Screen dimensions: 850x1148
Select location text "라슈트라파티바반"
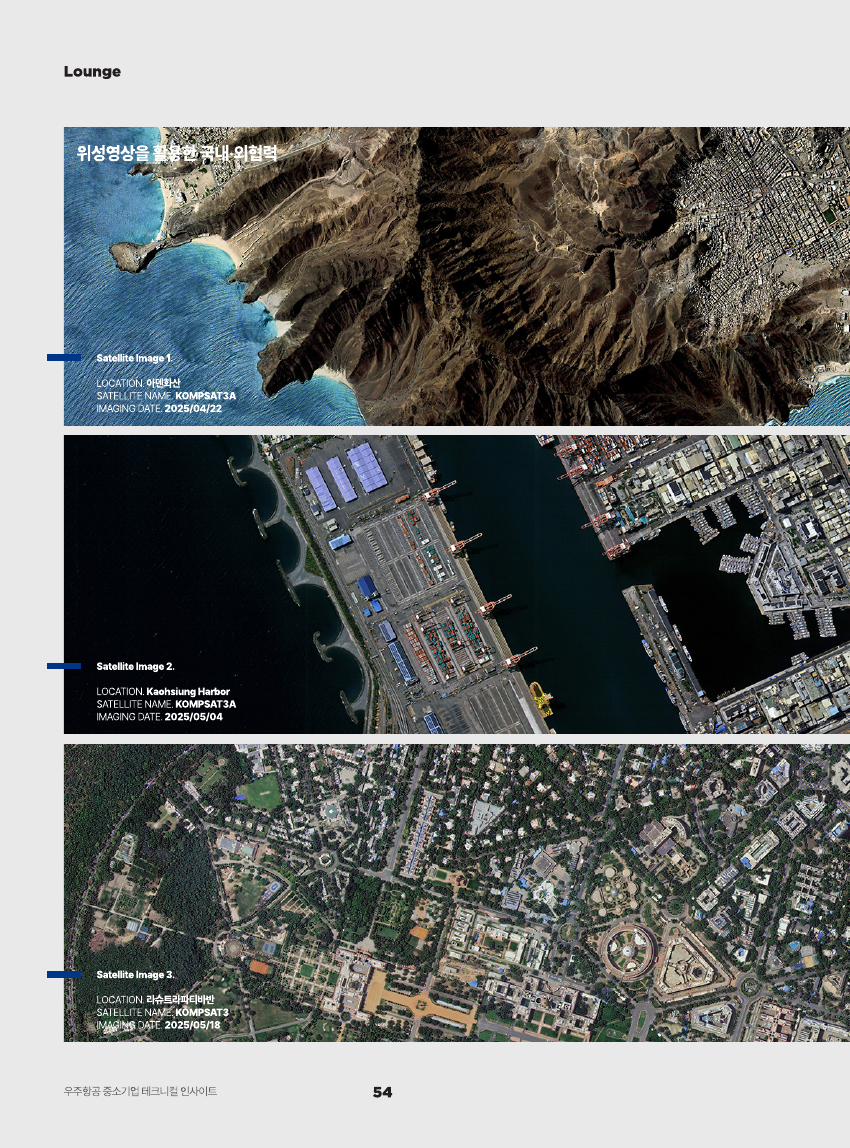tap(180, 1000)
